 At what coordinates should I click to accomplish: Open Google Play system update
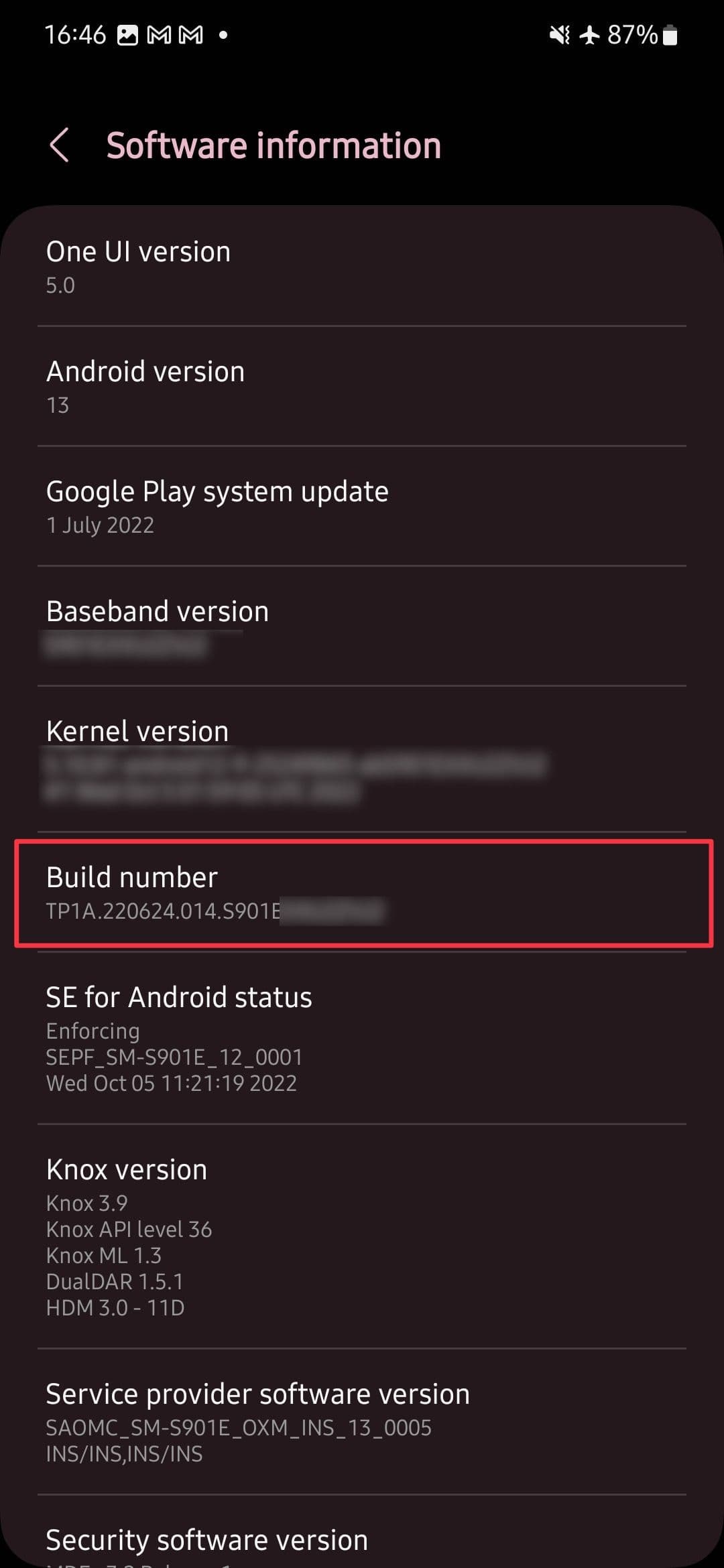coord(362,507)
